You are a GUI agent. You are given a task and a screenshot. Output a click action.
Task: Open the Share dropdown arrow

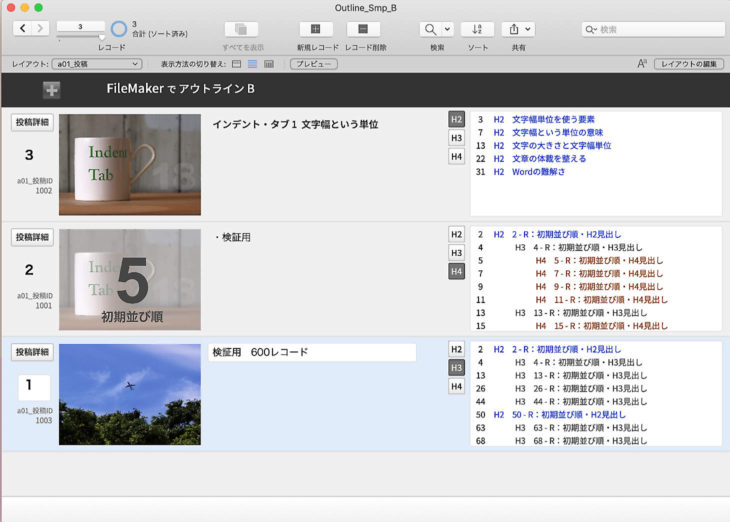[x=528, y=29]
